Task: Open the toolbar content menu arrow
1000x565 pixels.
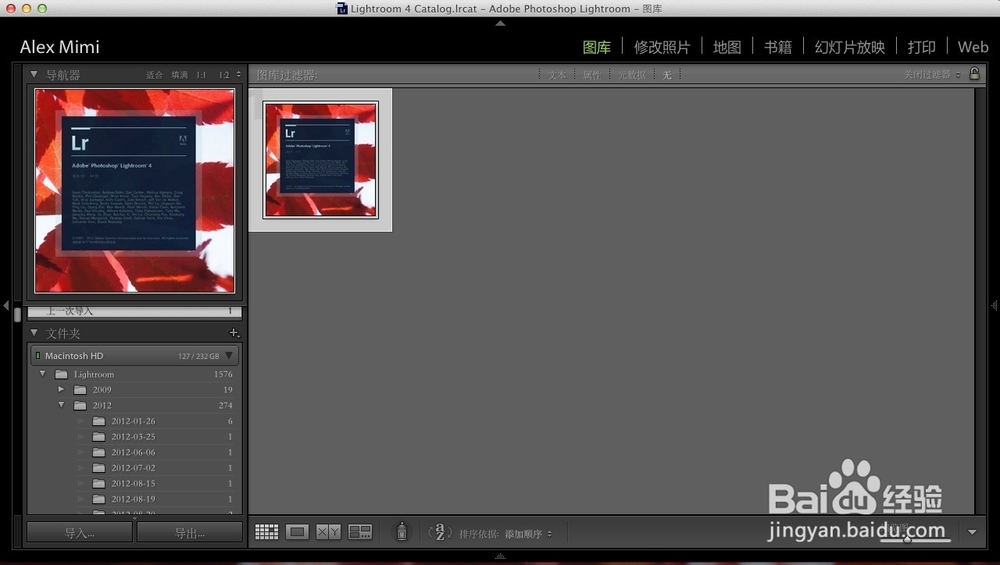Action: pos(972,532)
